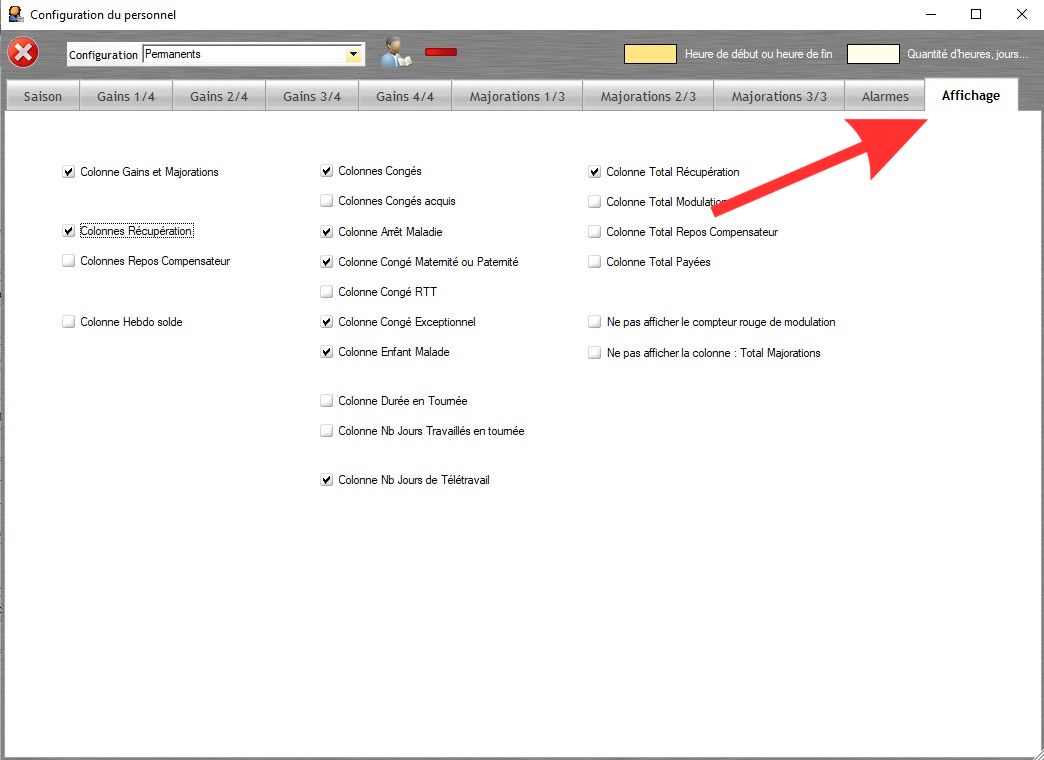Viewport: 1044px width, 760px height.
Task: Open the Gains 1/4 tab
Action: (126, 97)
